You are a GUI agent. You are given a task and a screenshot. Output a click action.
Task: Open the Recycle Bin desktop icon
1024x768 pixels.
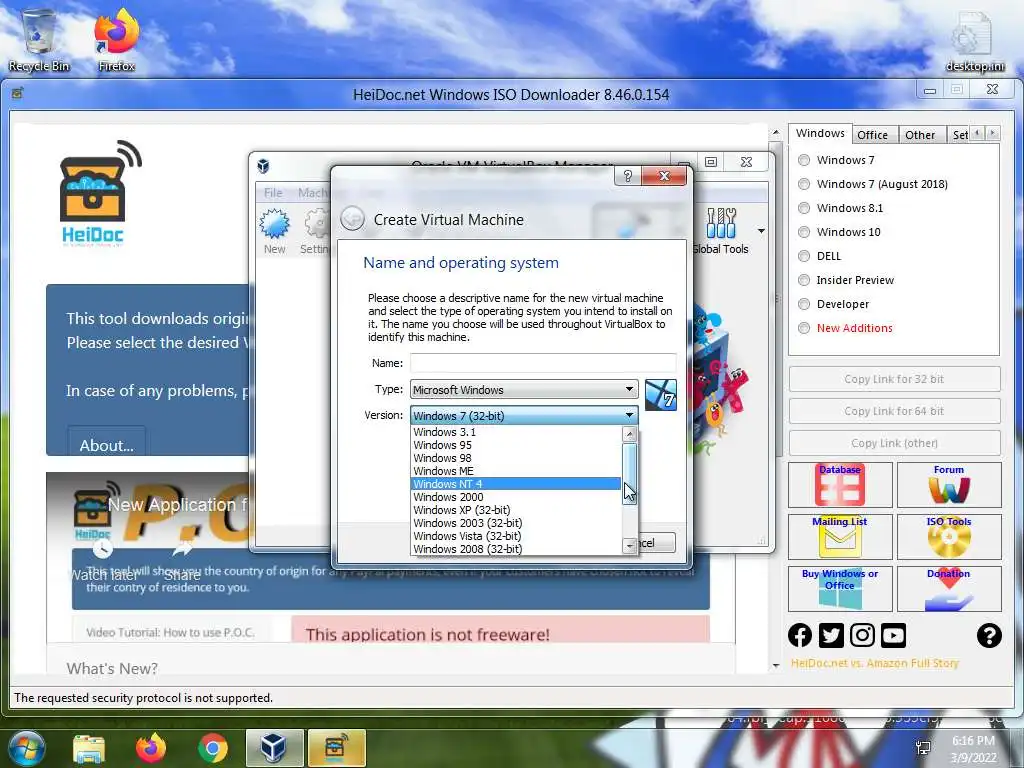tap(39, 39)
